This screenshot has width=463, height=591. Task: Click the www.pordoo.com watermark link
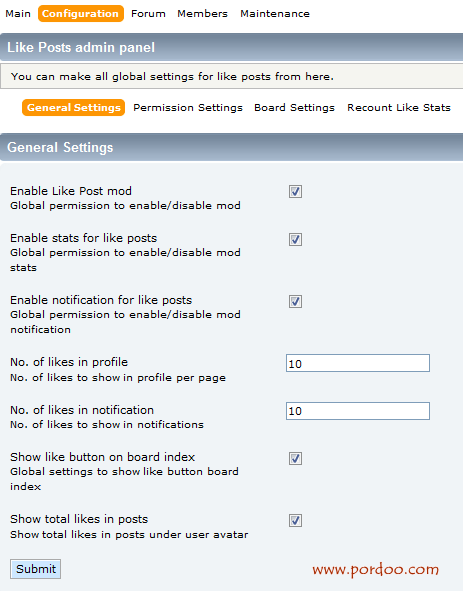(x=376, y=570)
